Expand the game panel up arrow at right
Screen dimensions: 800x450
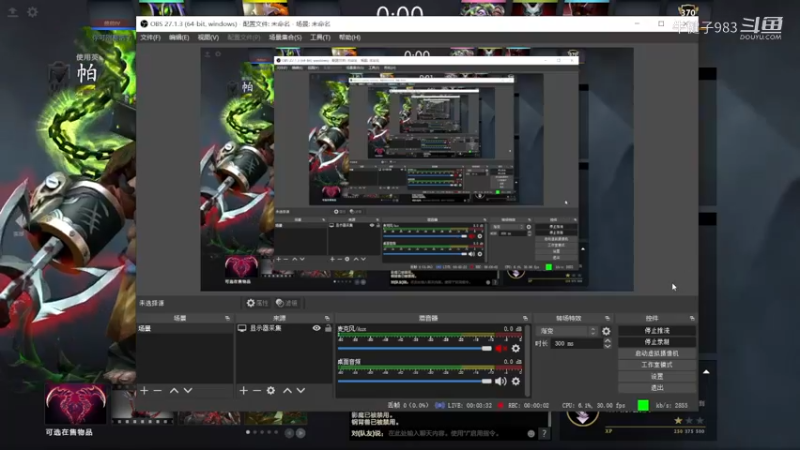pos(706,372)
